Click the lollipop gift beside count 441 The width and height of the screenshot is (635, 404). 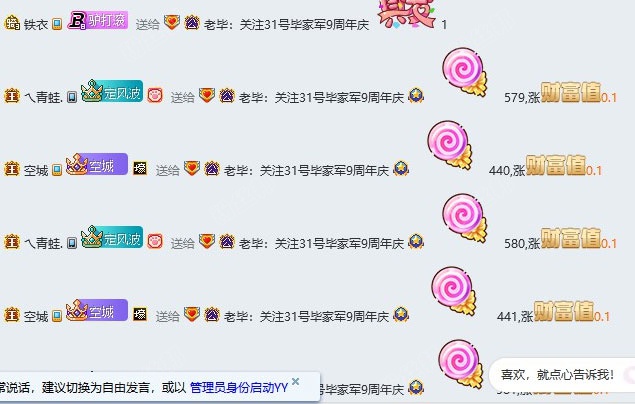point(453,291)
